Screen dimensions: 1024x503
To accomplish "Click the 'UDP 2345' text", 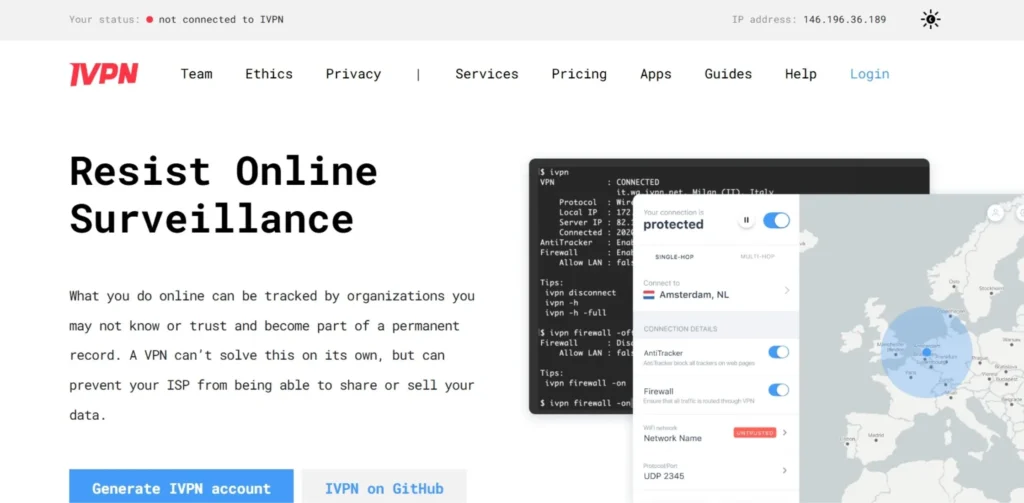I will (664, 476).
